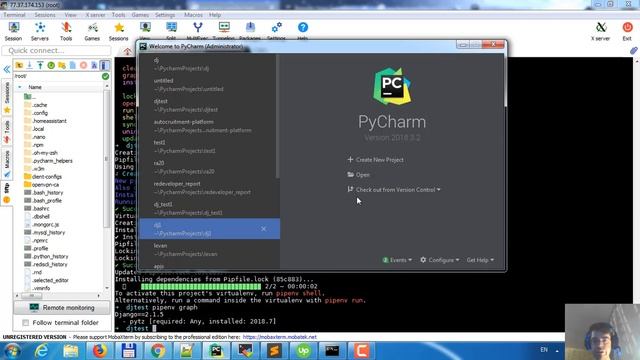Viewport: 640px width, 360px height.
Task: Select the djtest recent project
Action: (x=209, y=105)
